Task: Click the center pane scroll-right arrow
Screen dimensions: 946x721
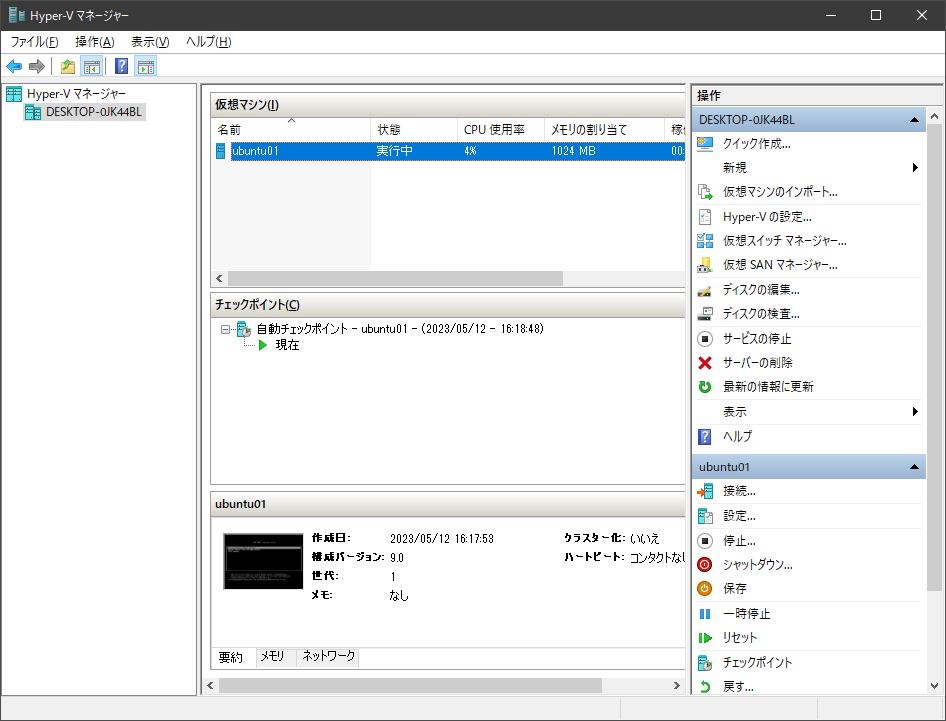Action: [676, 685]
